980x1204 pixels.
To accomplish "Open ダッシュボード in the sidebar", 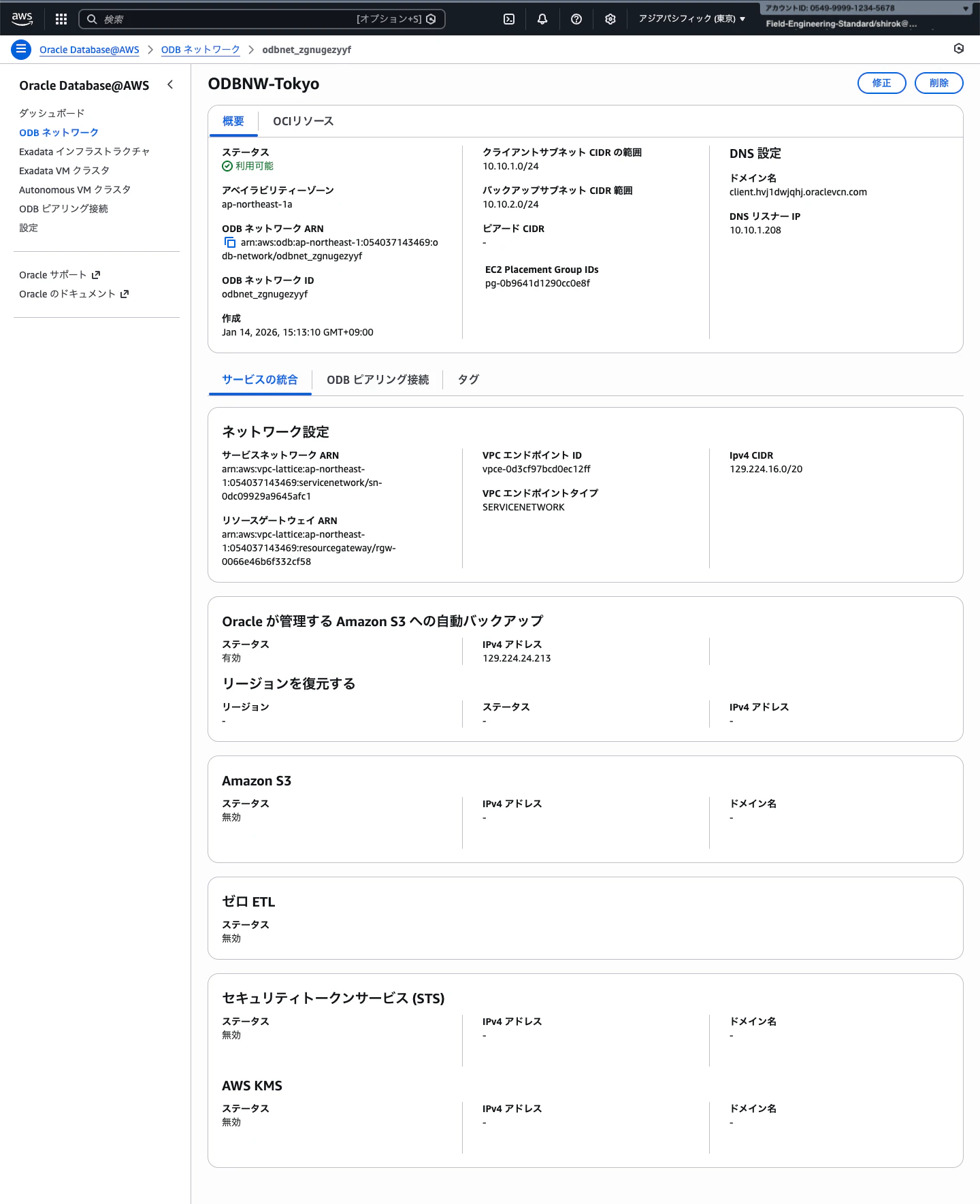I will pos(52,113).
